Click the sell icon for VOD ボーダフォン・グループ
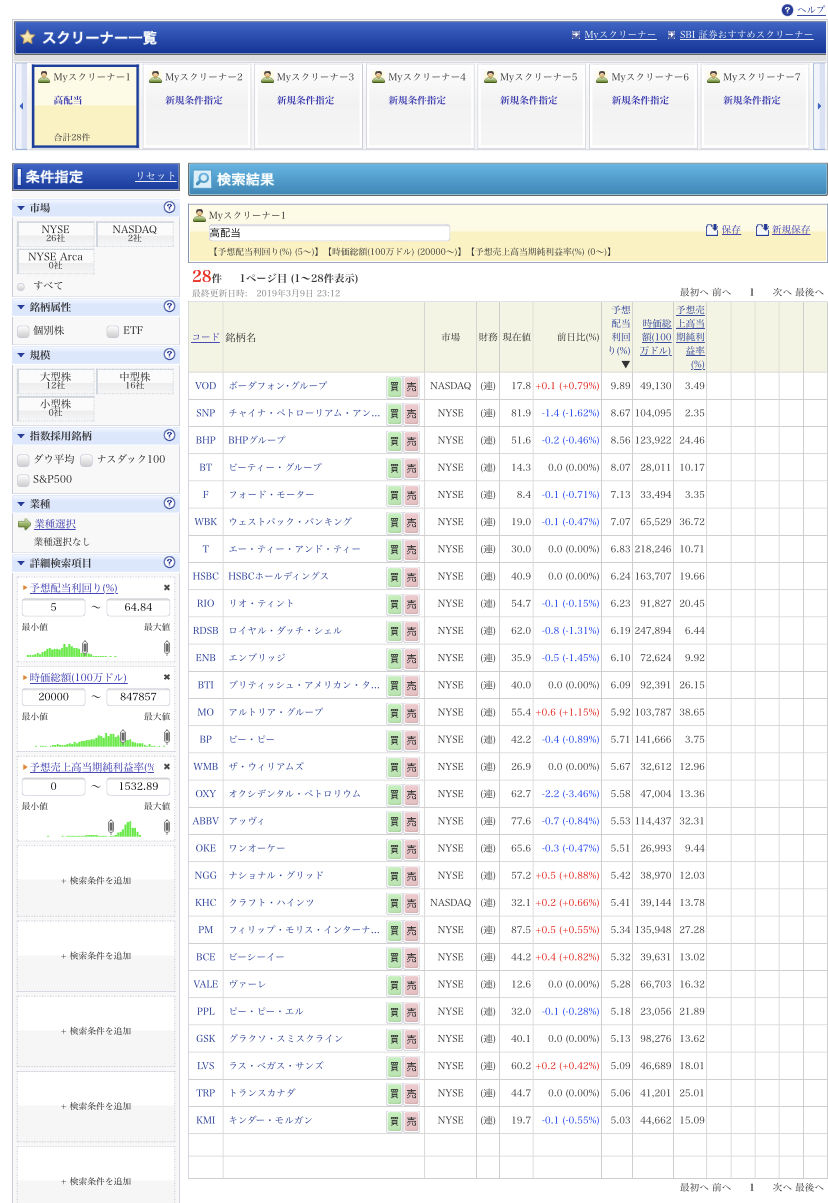Screen dimensions: 828x1203 pos(411,386)
